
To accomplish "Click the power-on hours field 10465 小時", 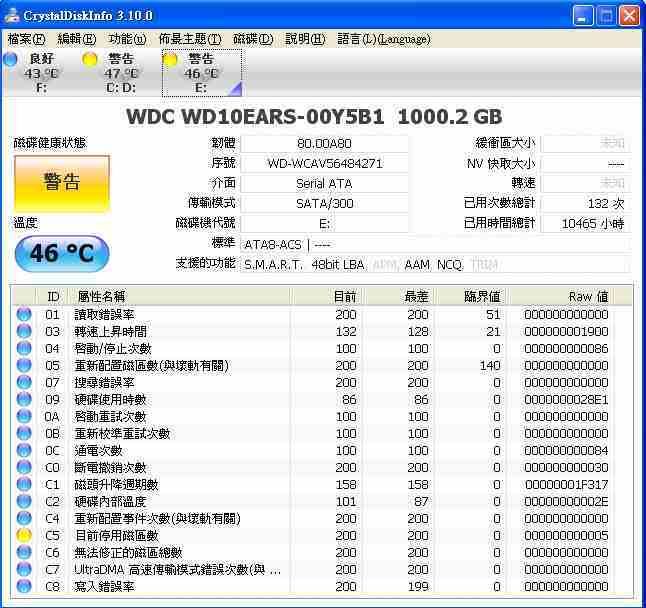I will [585, 224].
